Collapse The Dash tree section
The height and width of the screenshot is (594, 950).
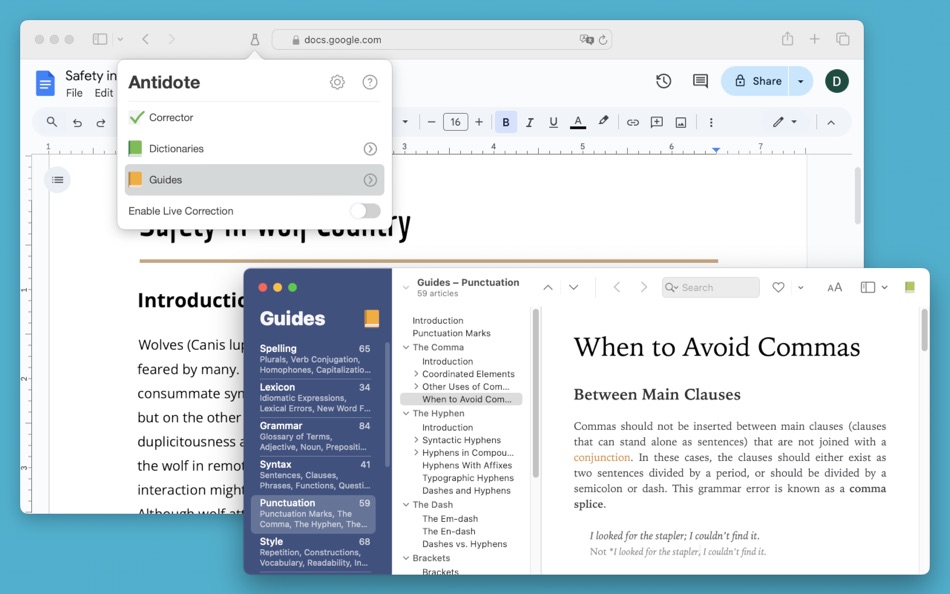pyautogui.click(x=406, y=504)
